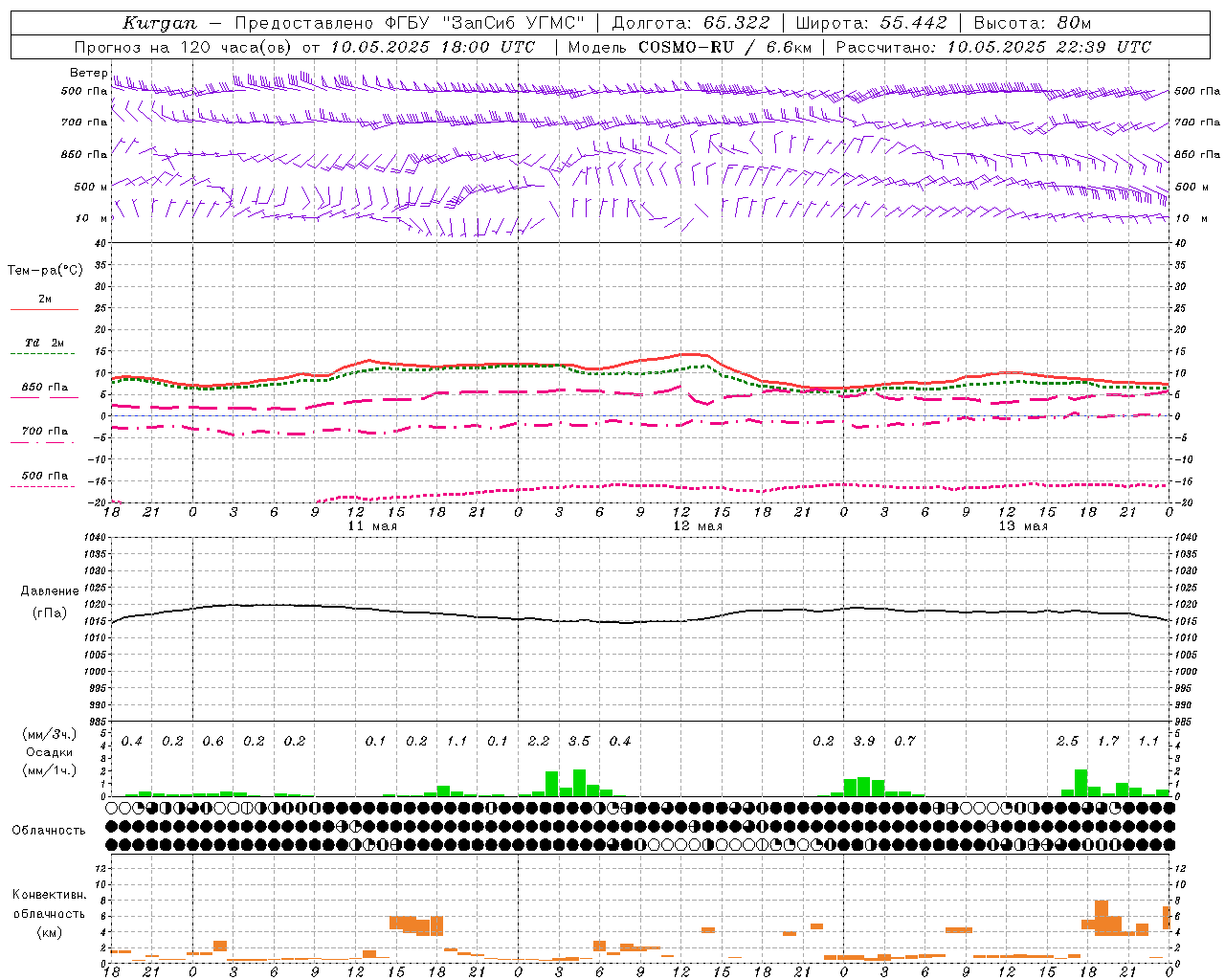Select the Модель COSMO-RU / 6.6км text
The height and width of the screenshot is (980, 1225).
coord(690,47)
